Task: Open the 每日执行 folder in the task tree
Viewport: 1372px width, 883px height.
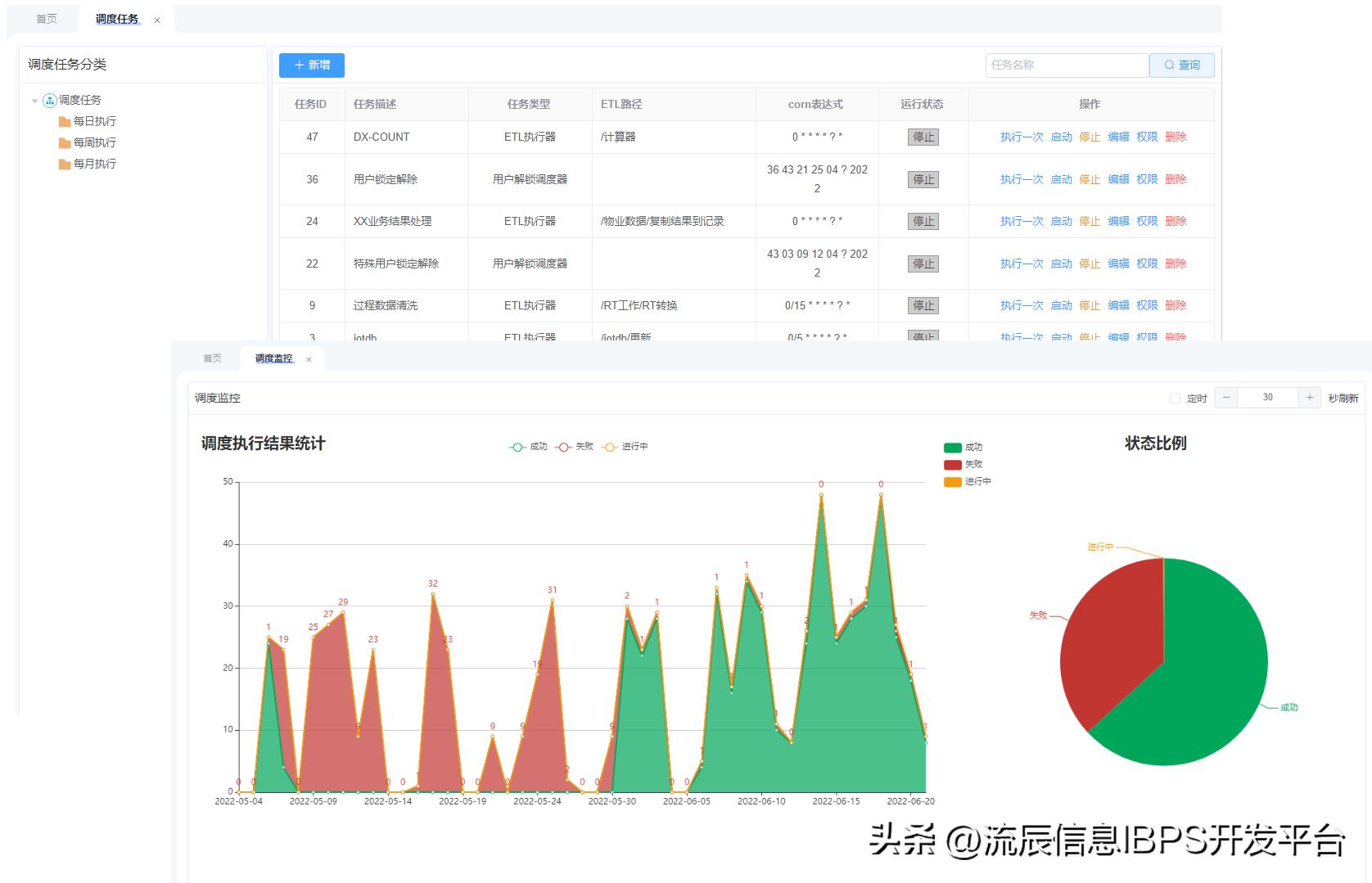Action: [x=64, y=120]
